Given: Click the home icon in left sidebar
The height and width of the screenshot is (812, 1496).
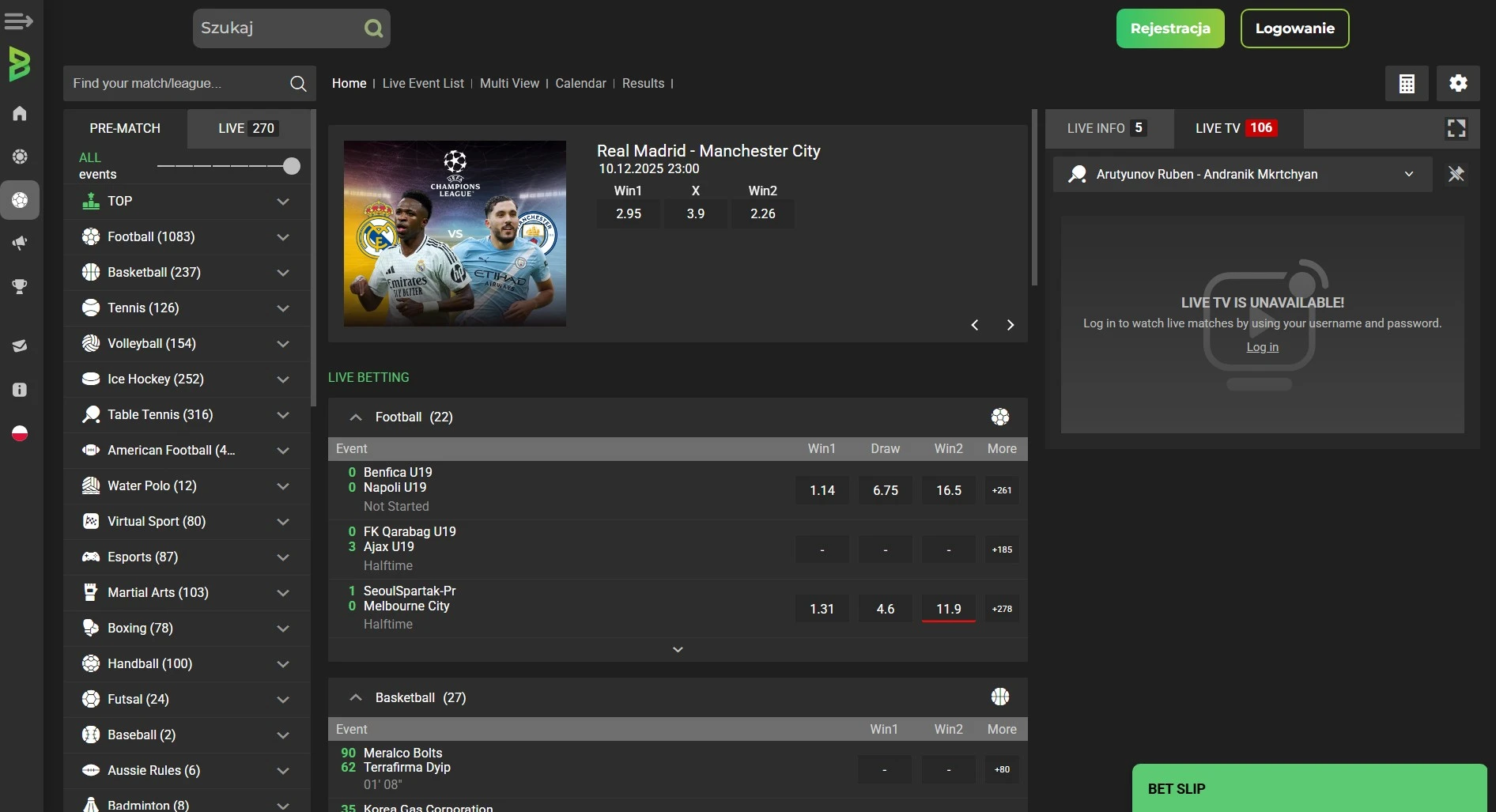Looking at the screenshot, I should pos(20,113).
